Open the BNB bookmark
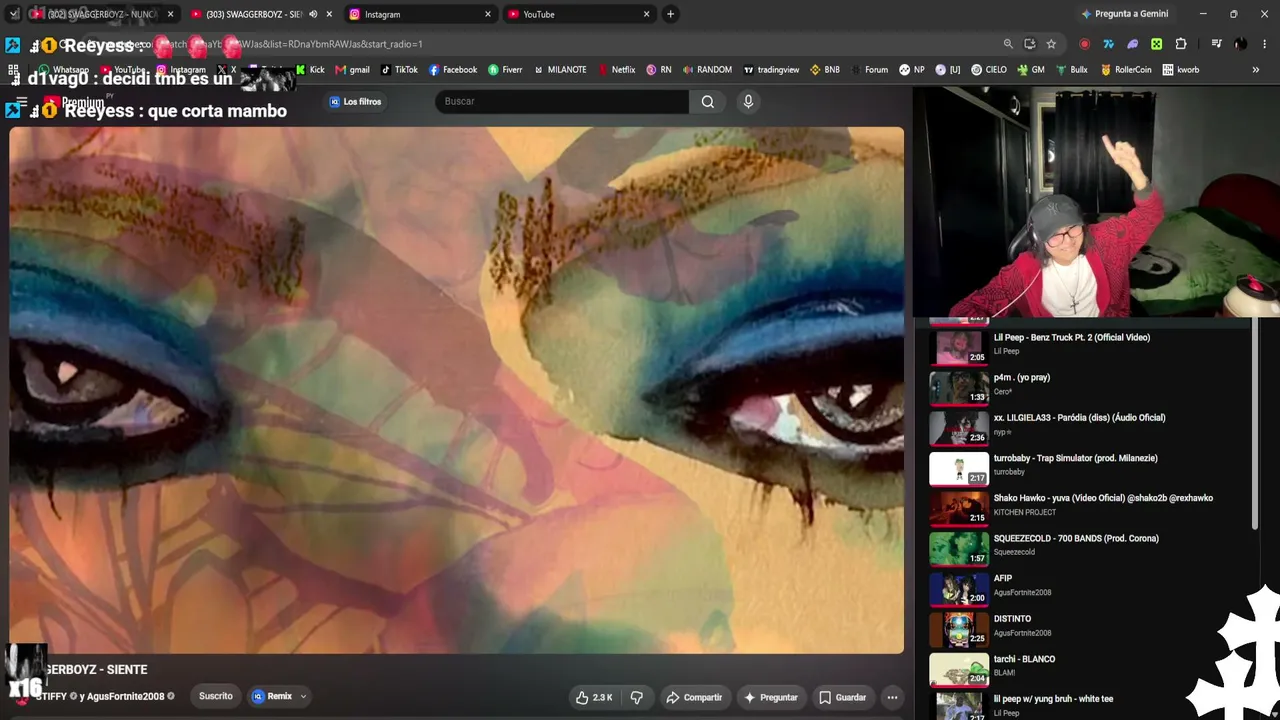 pos(825,70)
